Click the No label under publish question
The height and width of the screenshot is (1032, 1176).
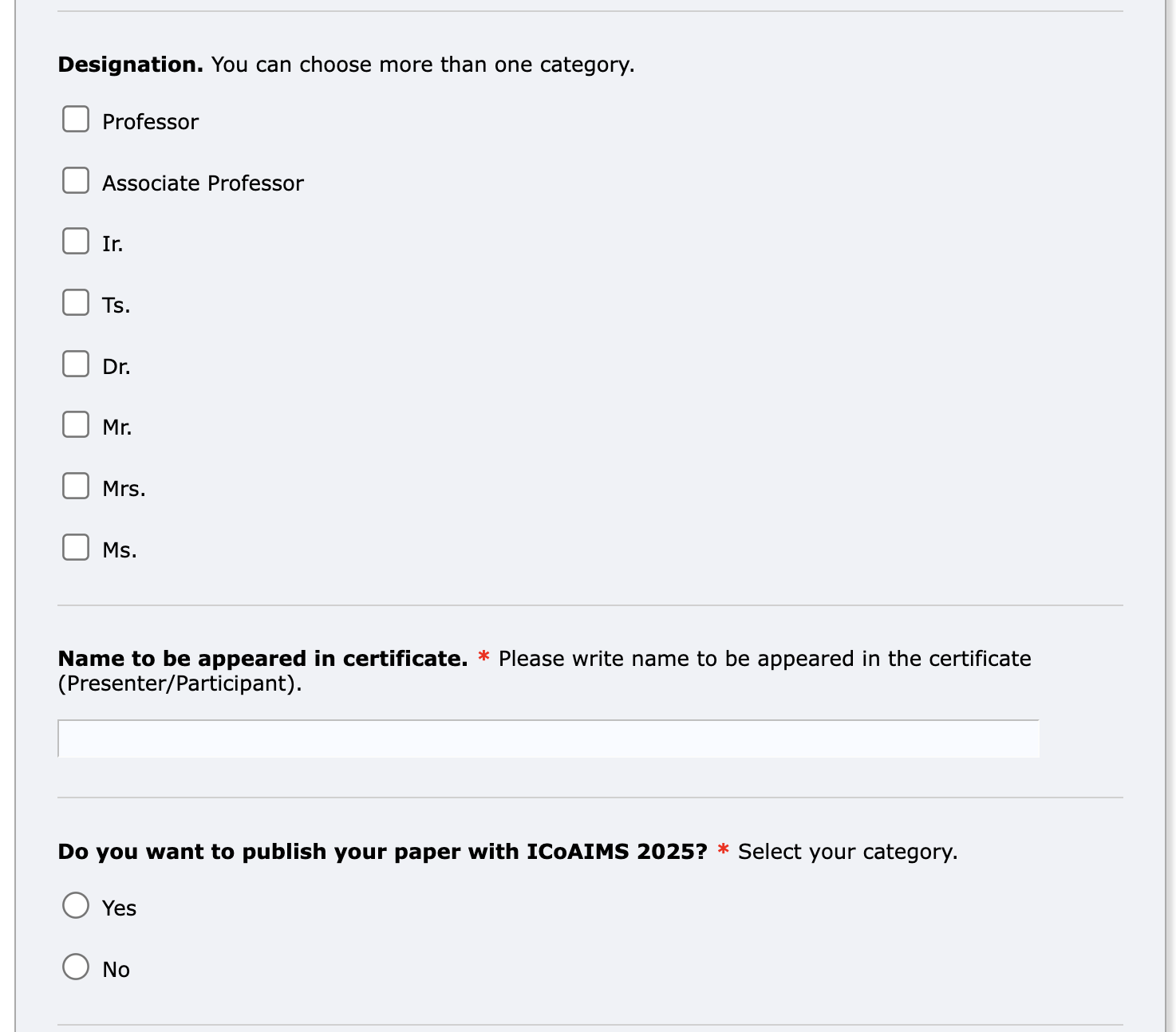[116, 970]
